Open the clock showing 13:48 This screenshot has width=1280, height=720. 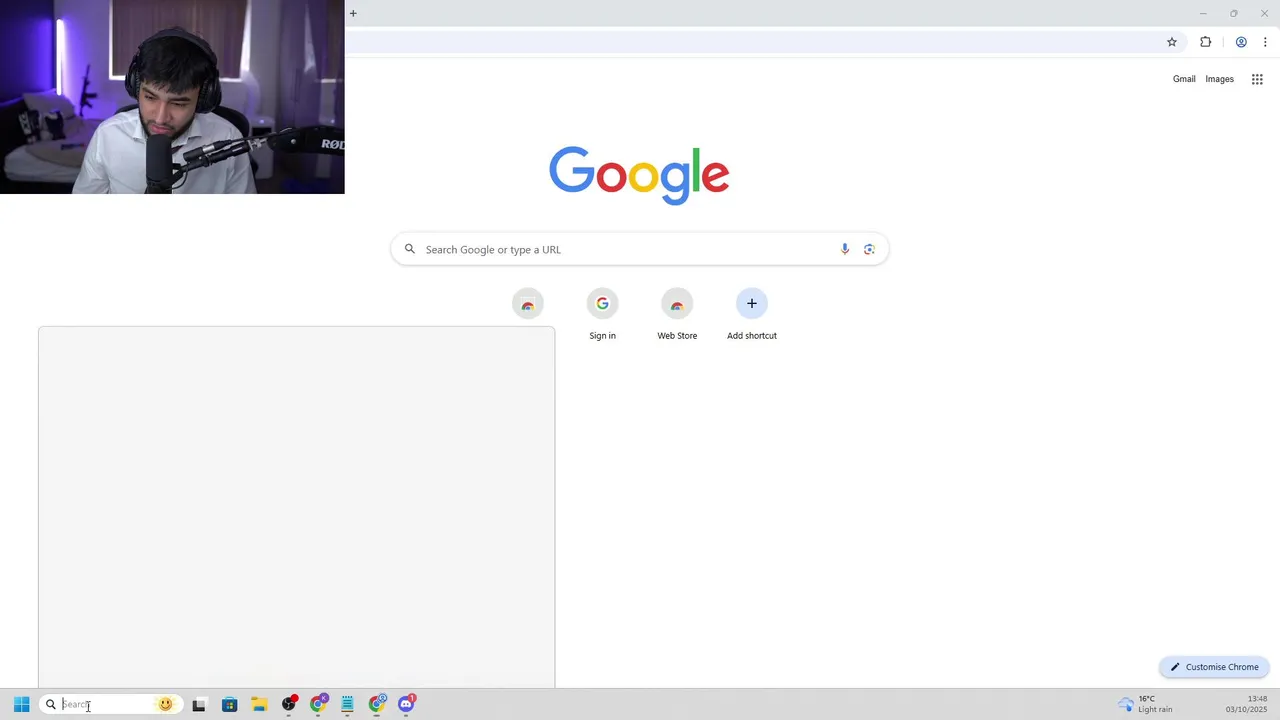(x=1246, y=704)
